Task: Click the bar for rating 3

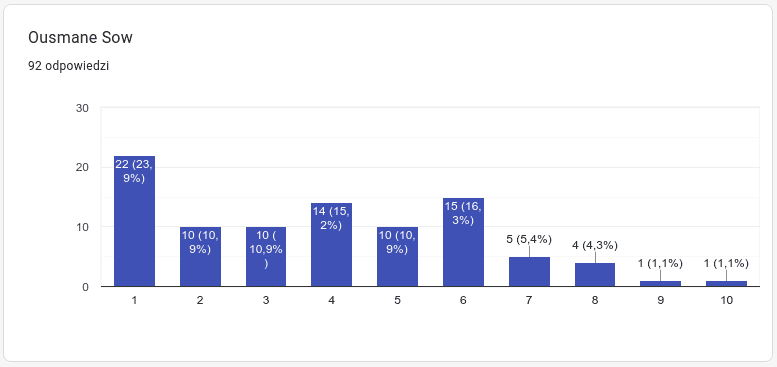Action: (x=266, y=257)
